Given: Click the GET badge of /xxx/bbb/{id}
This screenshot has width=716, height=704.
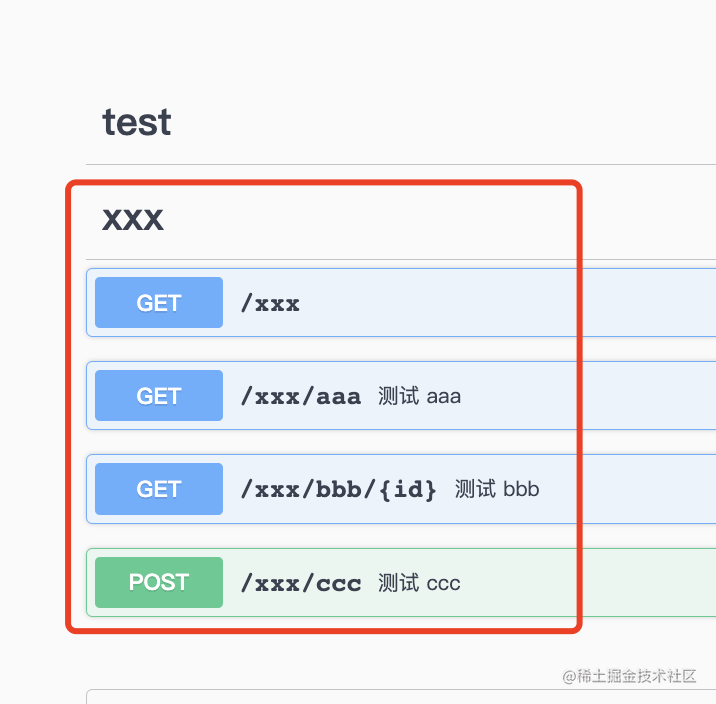Looking at the screenshot, I should [159, 489].
